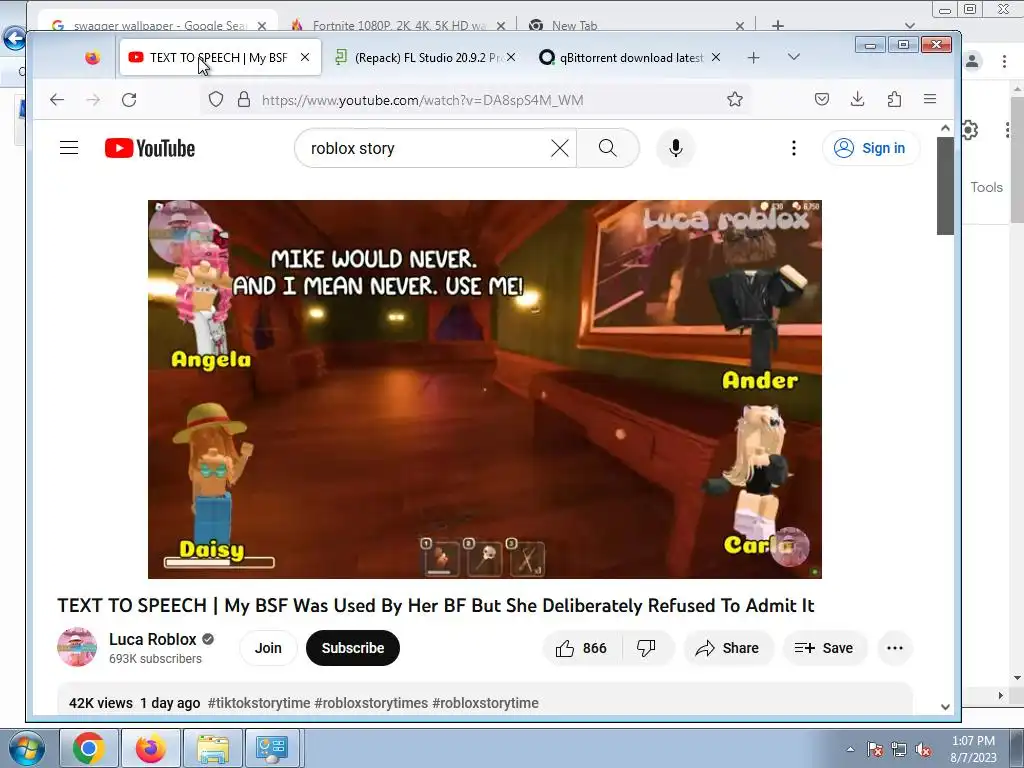The height and width of the screenshot is (768, 1024).
Task: Open Windows Start orb
Action: pos(26,748)
